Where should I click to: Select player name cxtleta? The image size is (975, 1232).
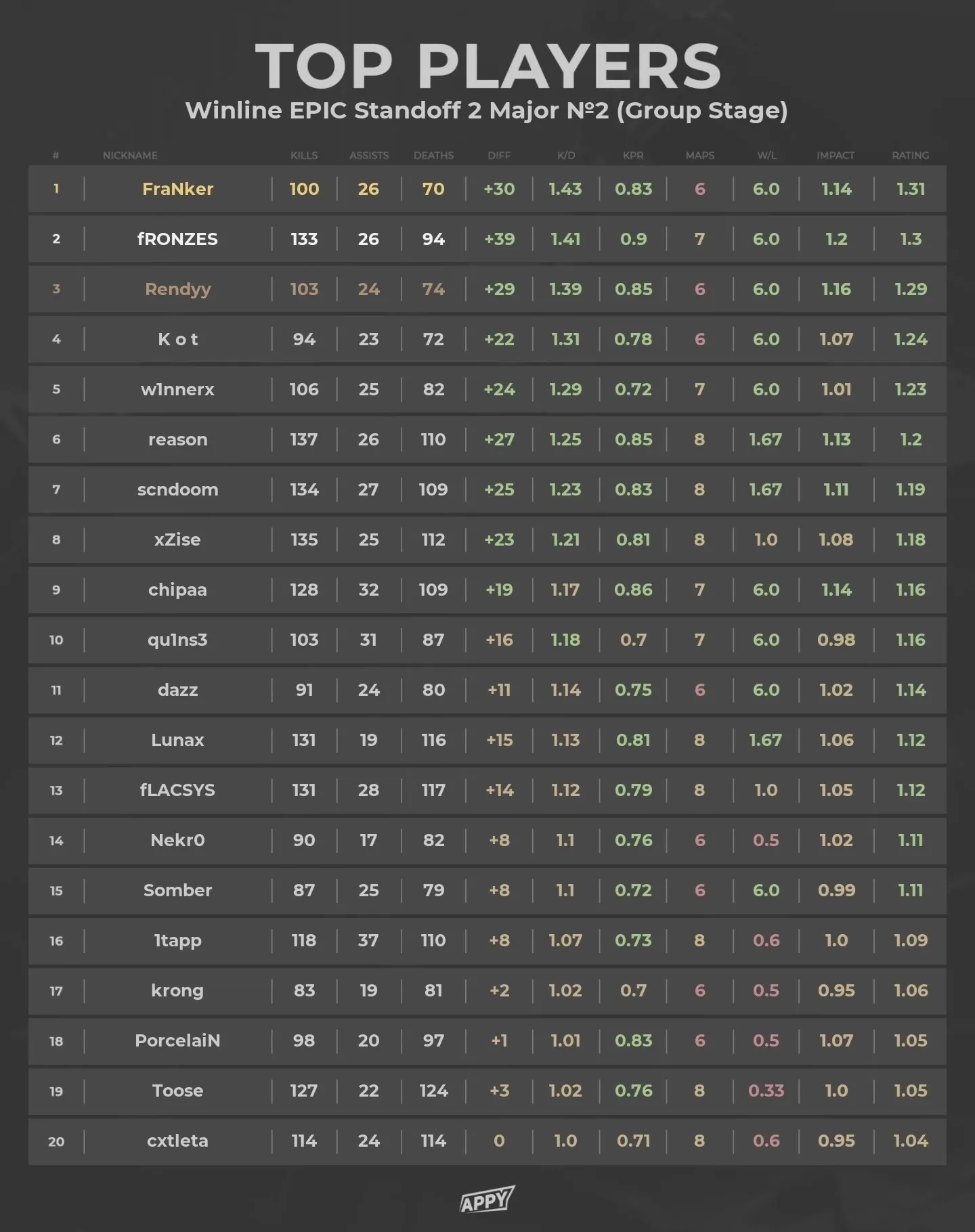click(177, 1141)
